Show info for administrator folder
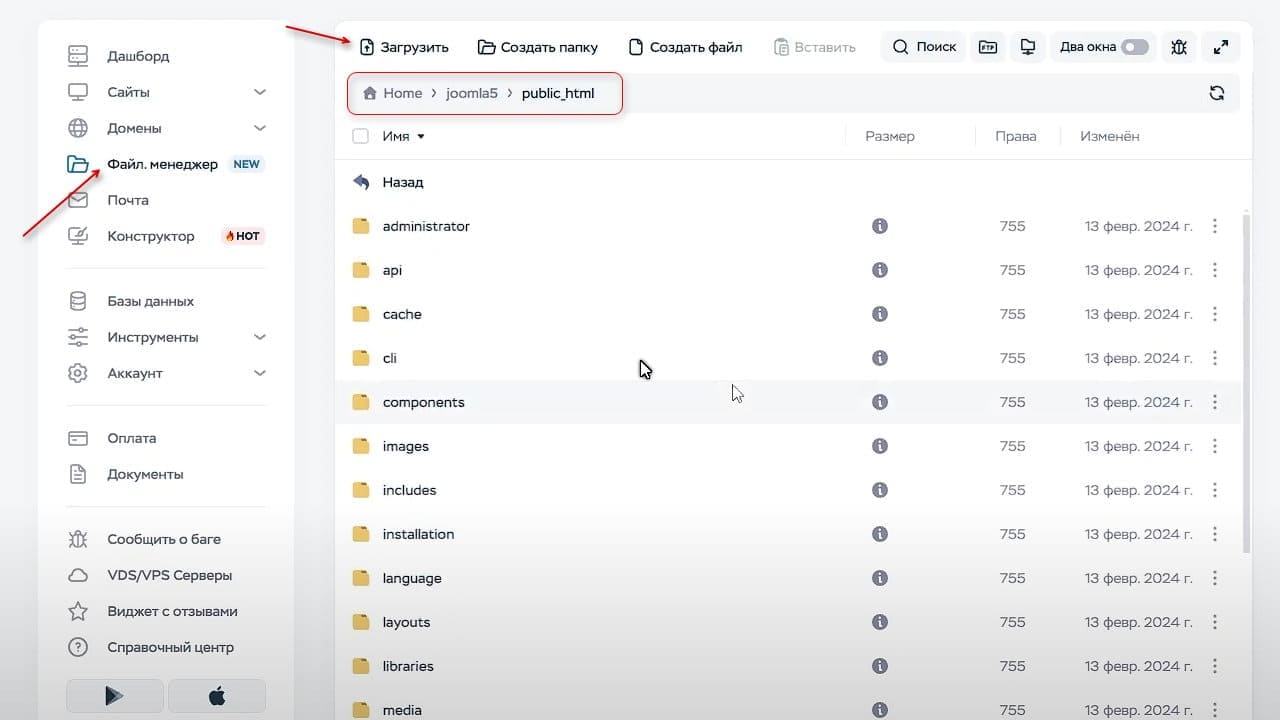This screenshot has height=720, width=1280. click(880, 226)
